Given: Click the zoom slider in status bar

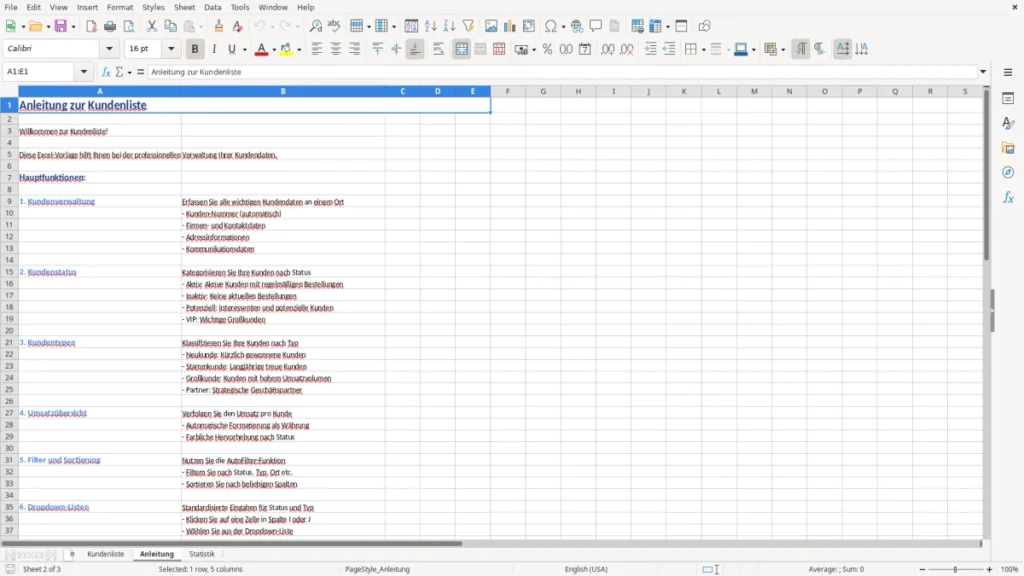Looking at the screenshot, I should pyautogui.click(x=955, y=569).
